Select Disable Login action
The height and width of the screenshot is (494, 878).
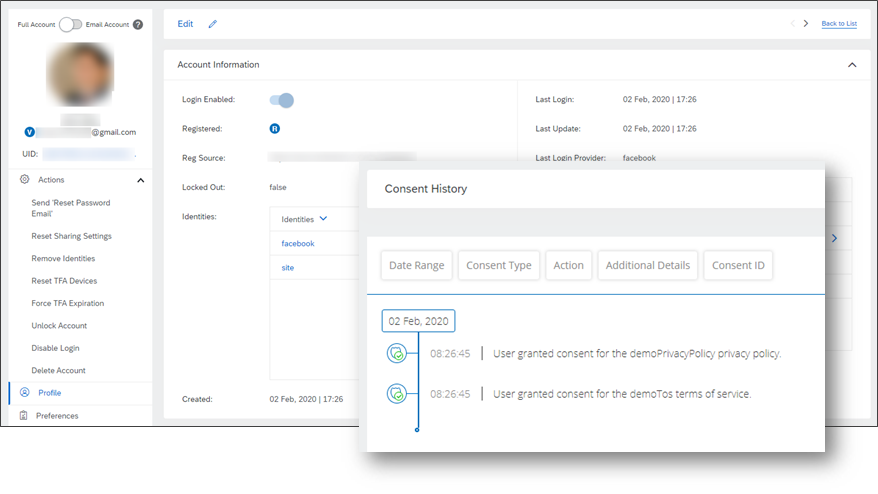(x=55, y=348)
